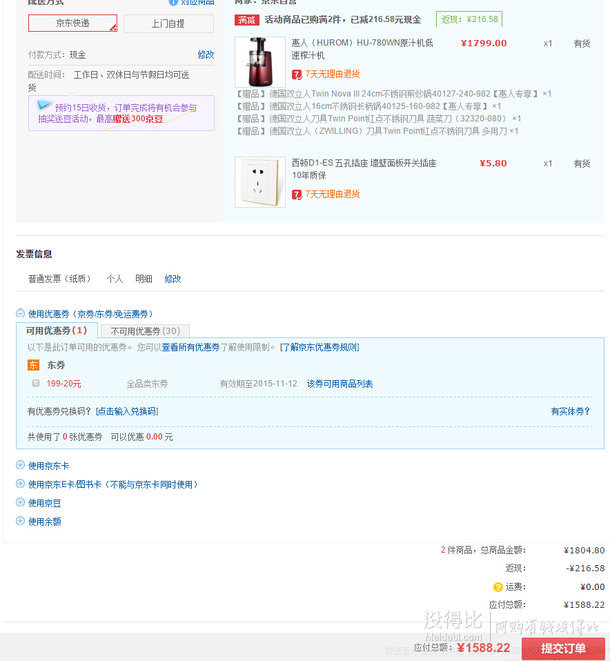
Task: Click the 预约15日收货 lottery promo banner
Action: coord(121,113)
